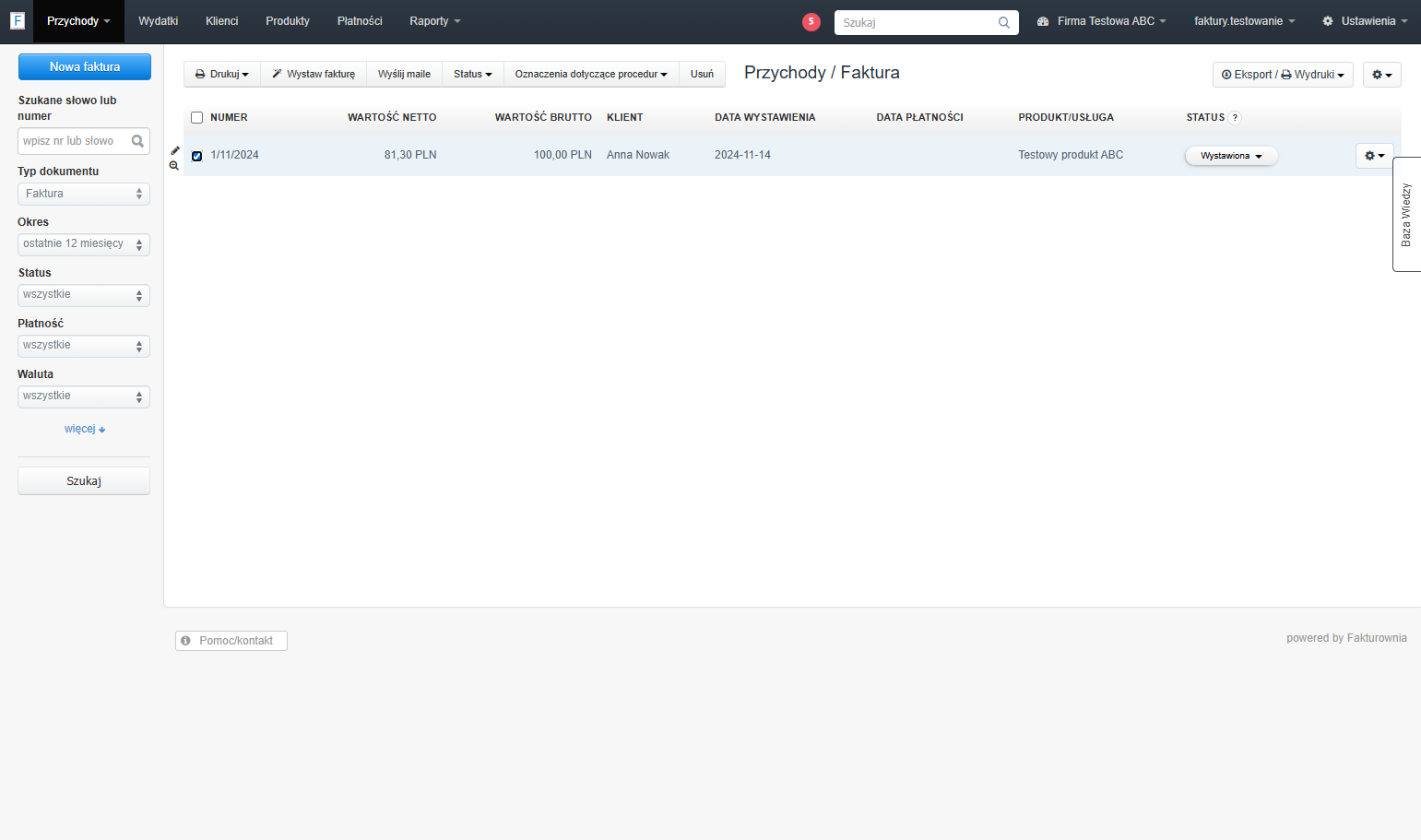Viewport: 1421px width, 840px height.
Task: Open Firma Testowa ABC menu
Action: tap(1102, 21)
